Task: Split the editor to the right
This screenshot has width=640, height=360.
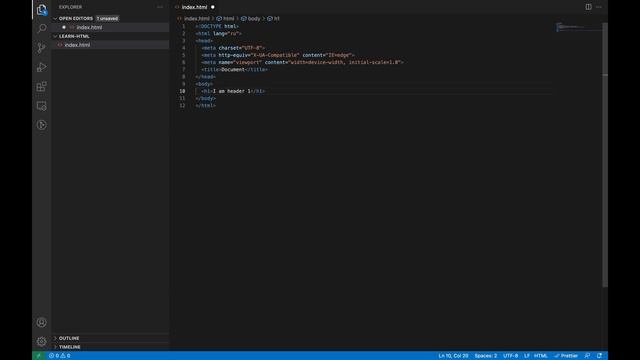Action: [x=588, y=7]
